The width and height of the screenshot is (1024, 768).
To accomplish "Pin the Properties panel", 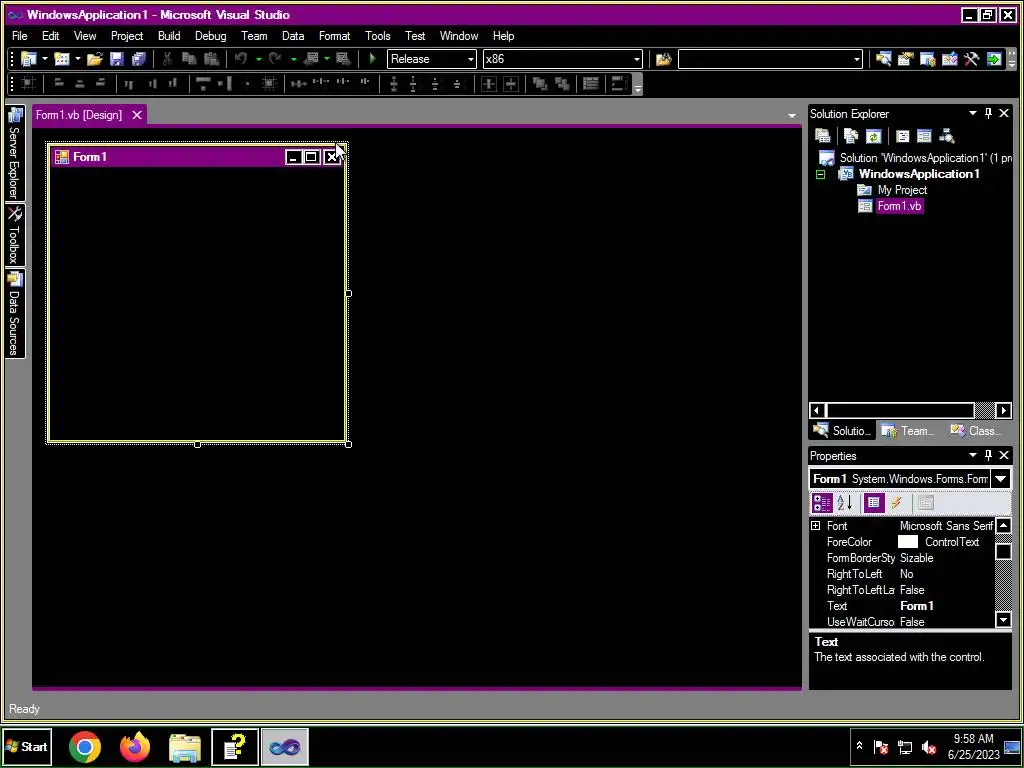I will click(x=988, y=455).
